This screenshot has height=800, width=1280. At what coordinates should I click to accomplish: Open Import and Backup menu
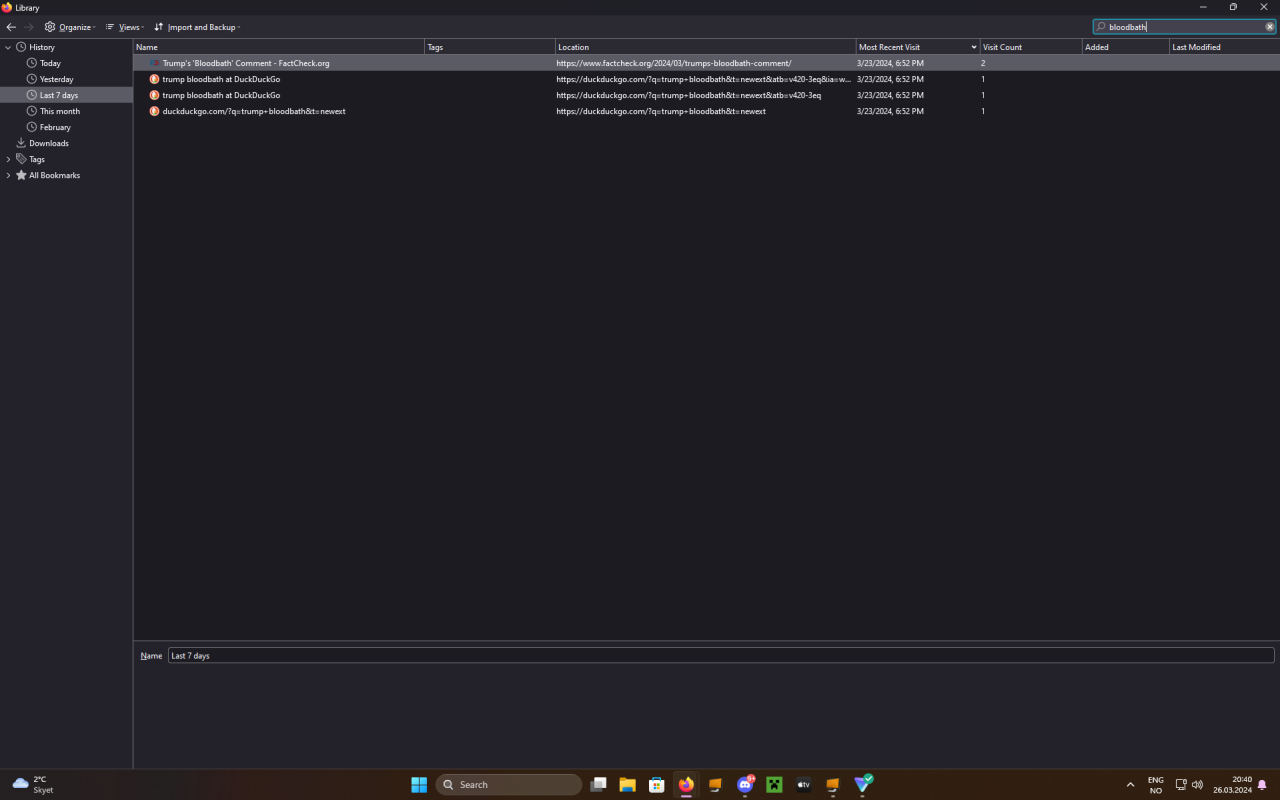(x=197, y=27)
